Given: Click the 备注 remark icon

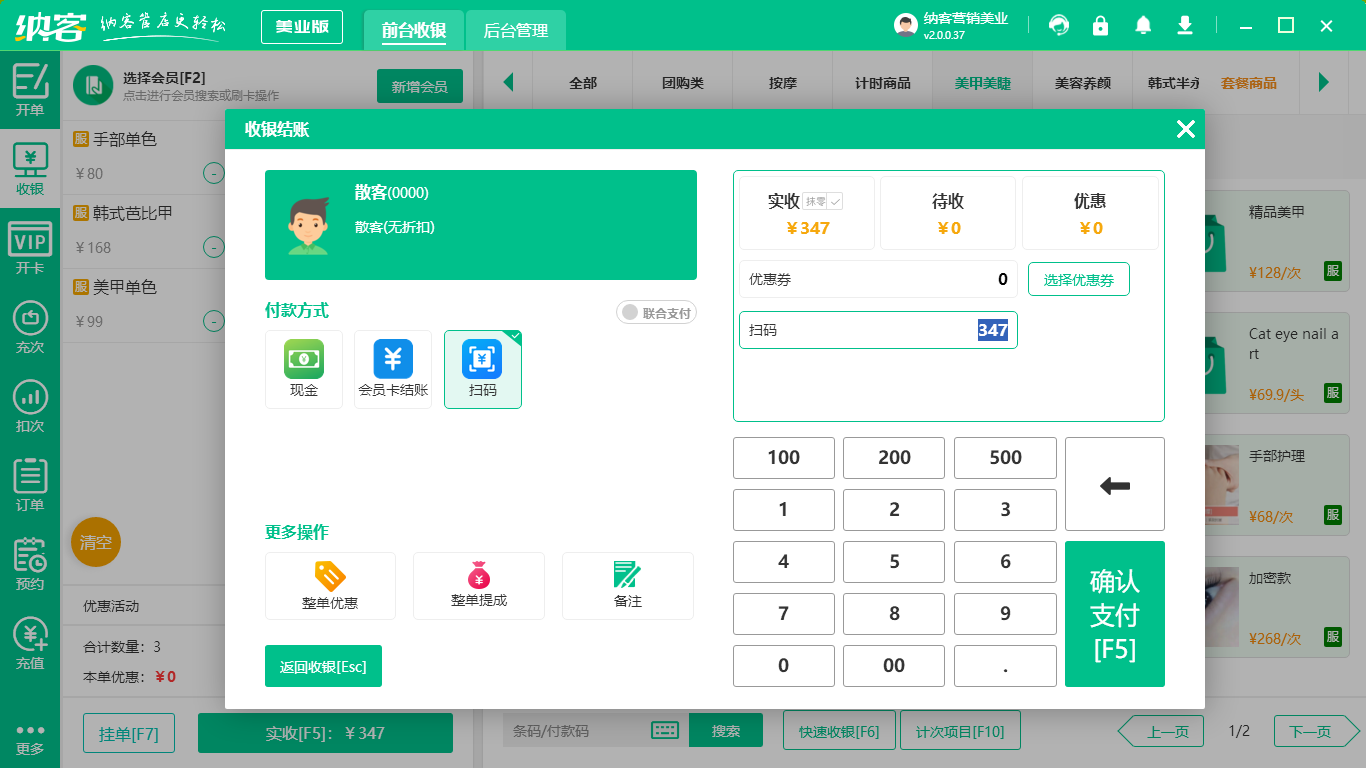Looking at the screenshot, I should click(x=627, y=585).
